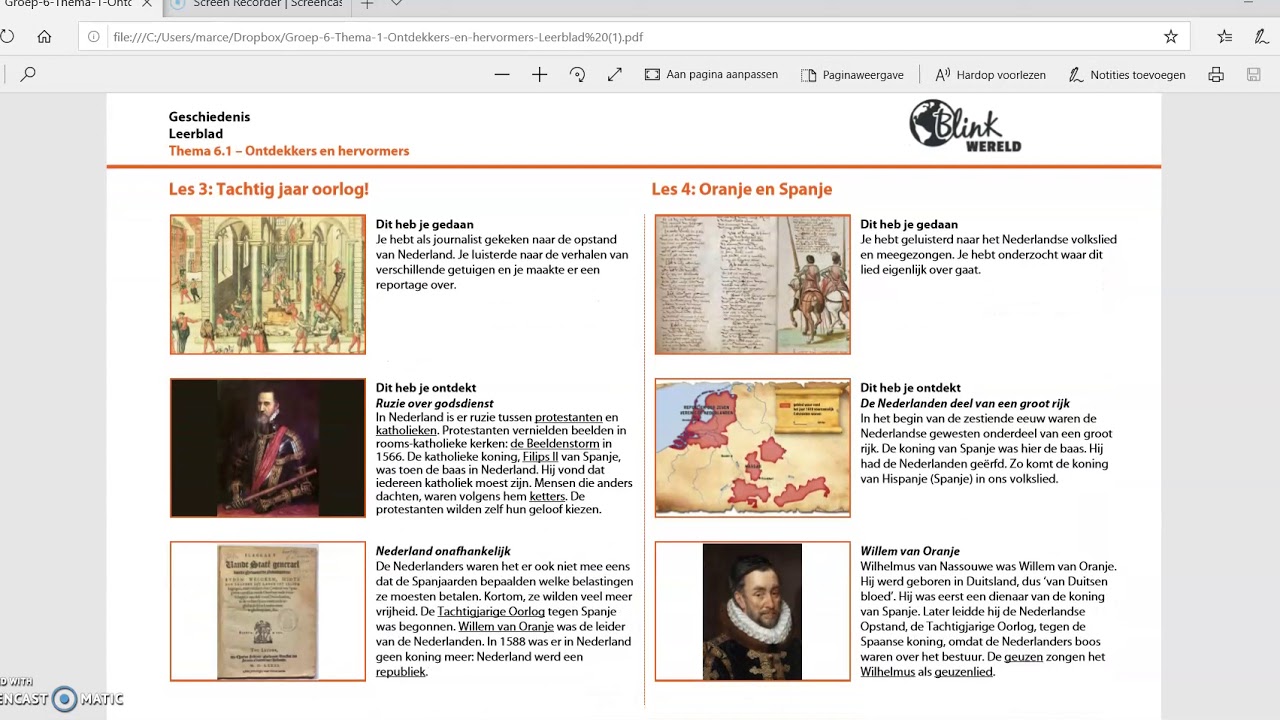The image size is (1280, 720).
Task: Click the site info icon in address bar
Action: click(94, 37)
